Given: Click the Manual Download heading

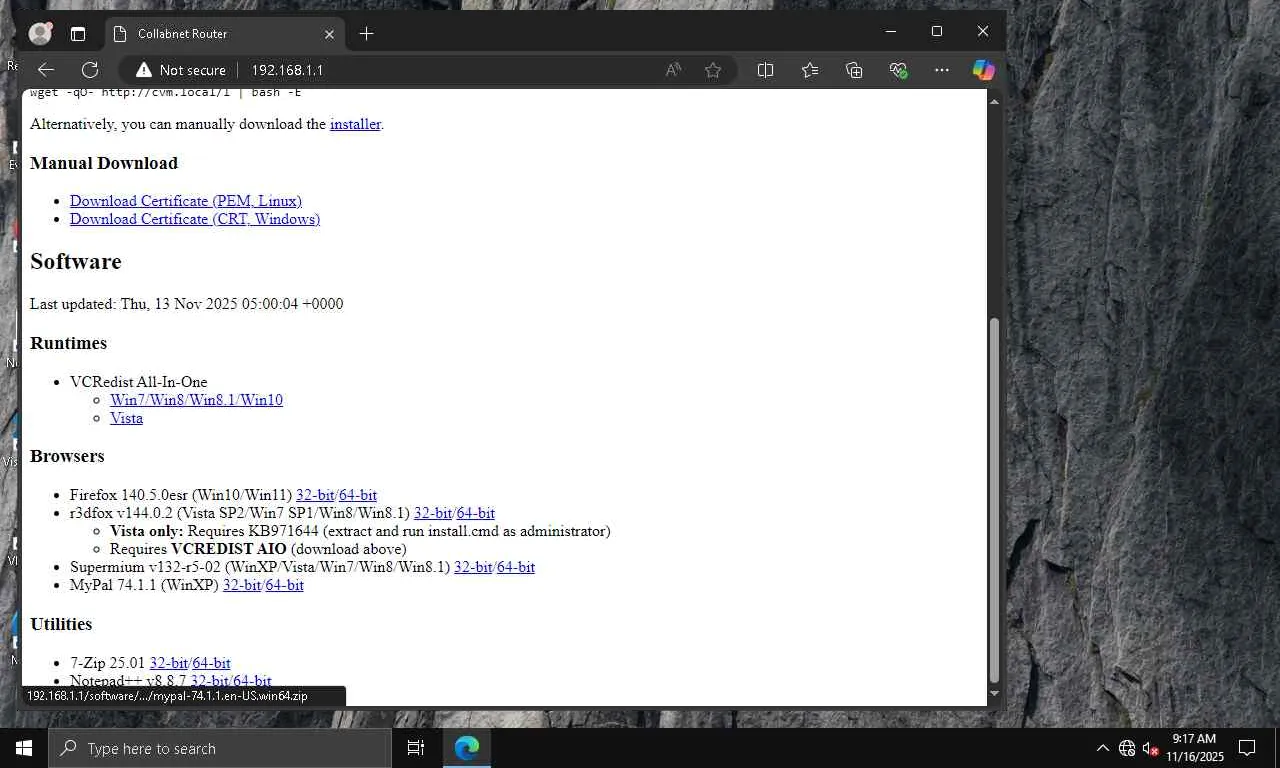Looking at the screenshot, I should 104,163.
